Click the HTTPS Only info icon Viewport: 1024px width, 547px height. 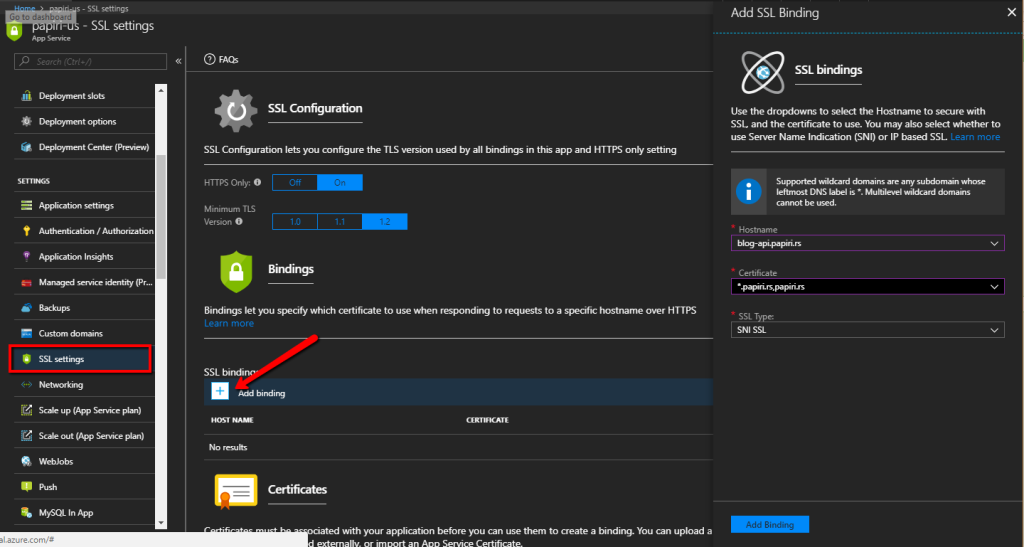(x=257, y=183)
